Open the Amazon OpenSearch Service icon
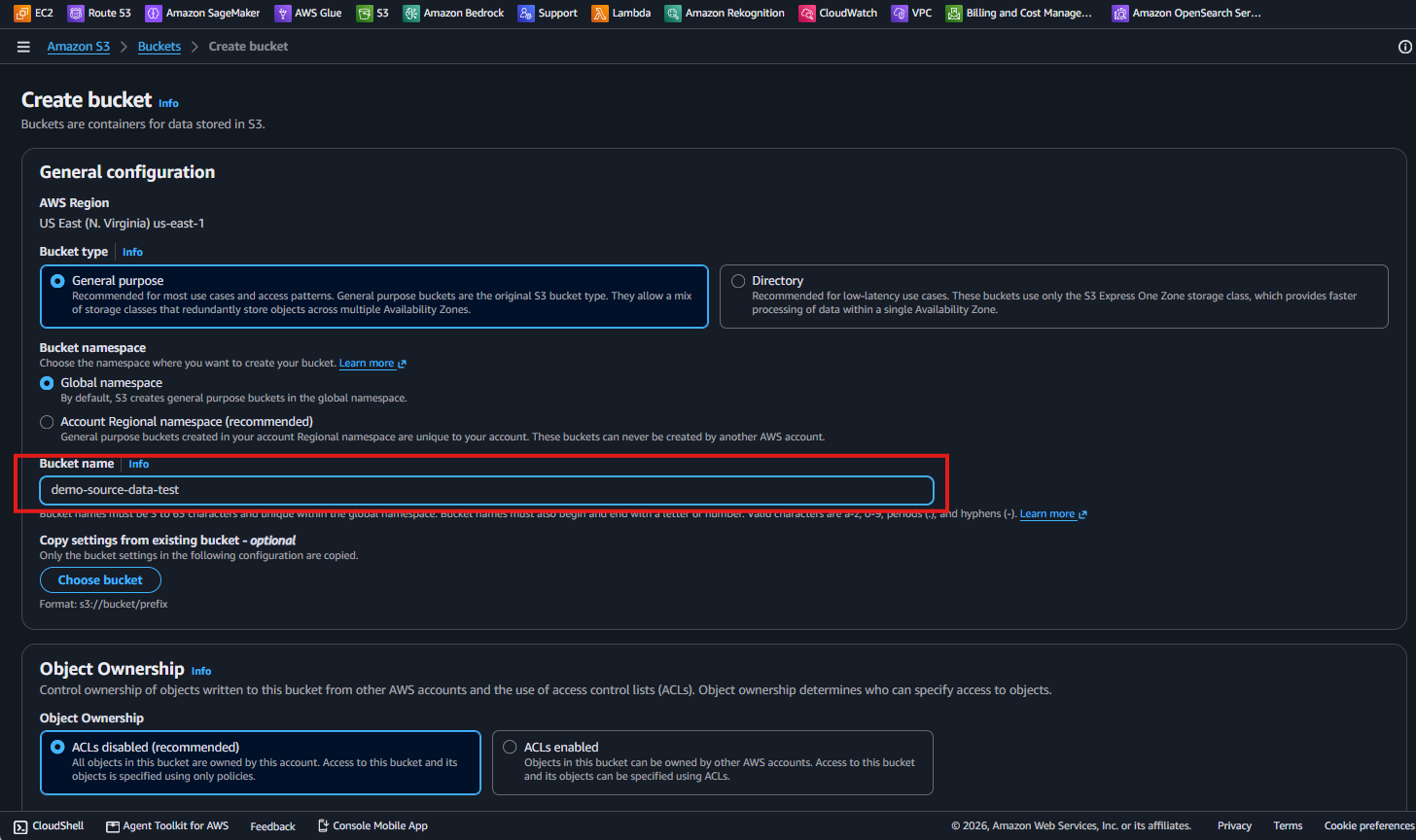Viewport: 1416px width, 840px height. click(1119, 14)
